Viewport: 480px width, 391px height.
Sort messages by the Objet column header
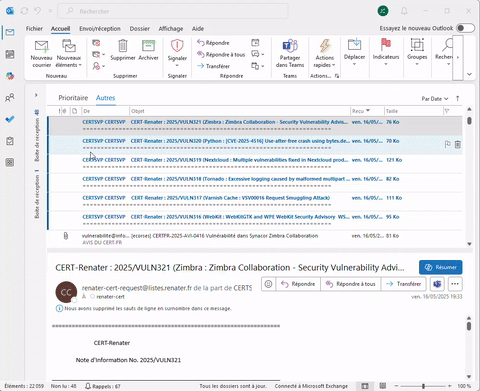[240, 111]
